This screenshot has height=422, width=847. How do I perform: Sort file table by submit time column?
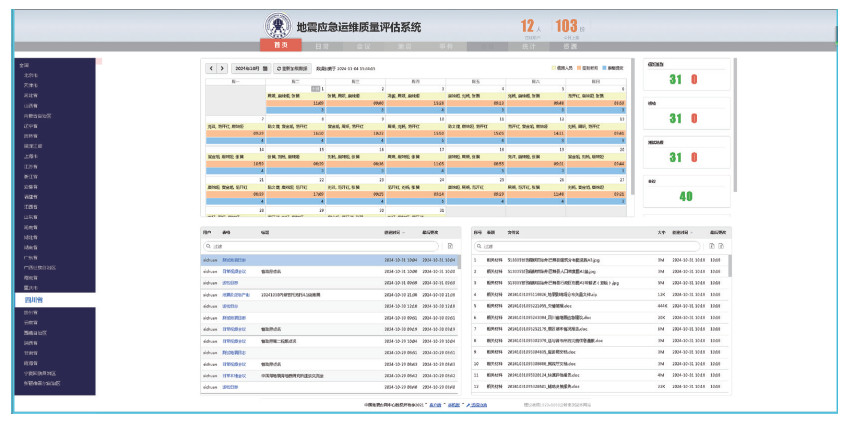click(682, 231)
